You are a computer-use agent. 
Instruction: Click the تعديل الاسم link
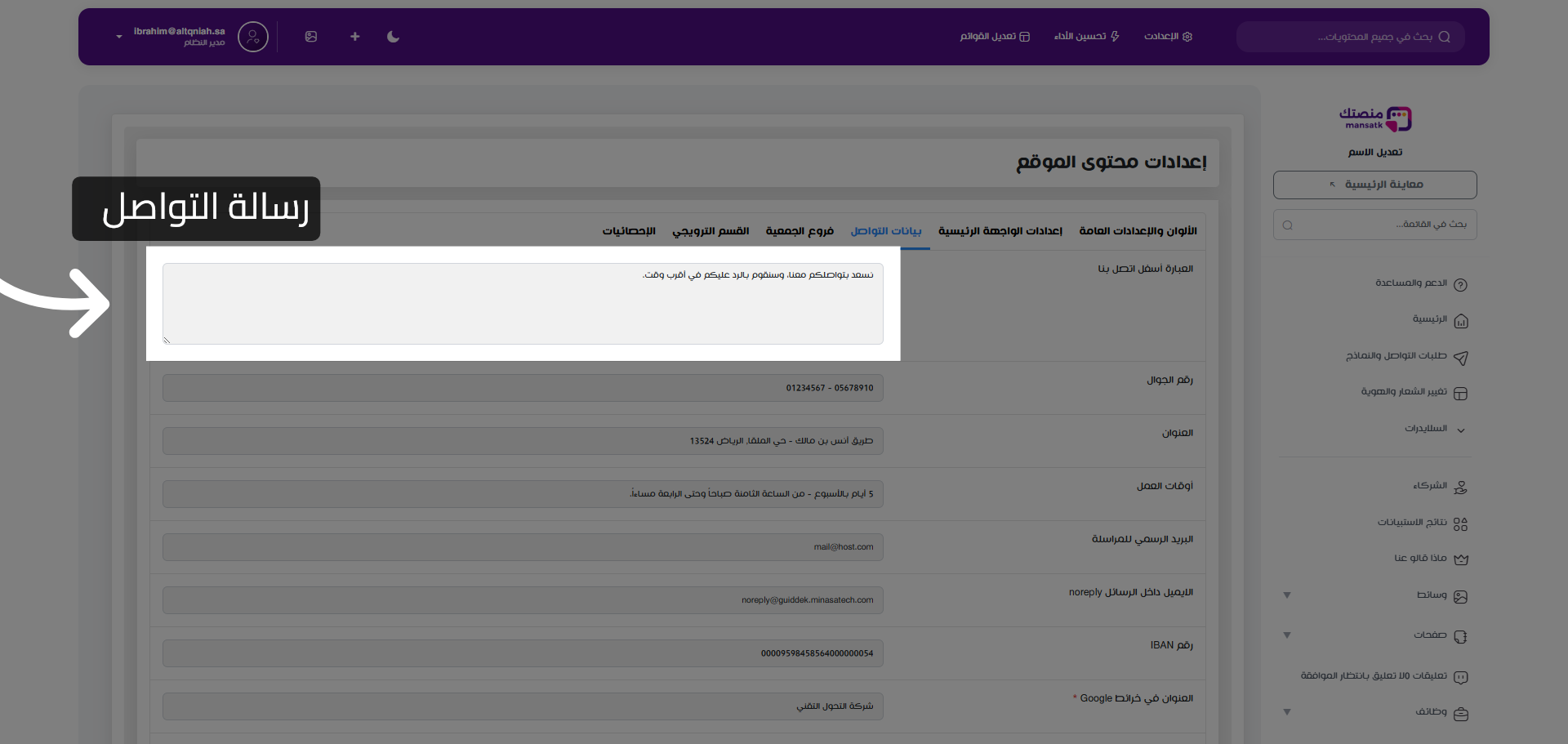(1374, 152)
